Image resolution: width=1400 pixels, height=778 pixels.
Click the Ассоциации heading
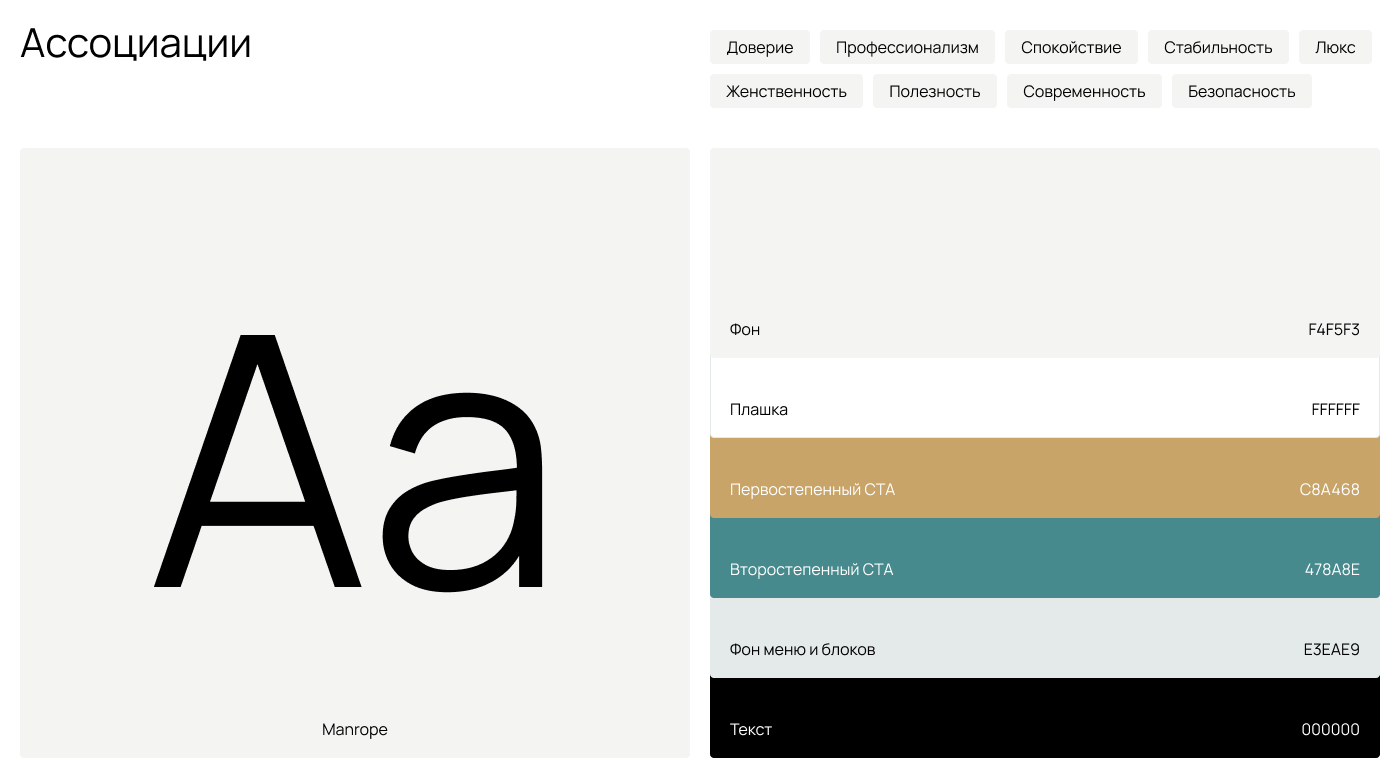(136, 44)
